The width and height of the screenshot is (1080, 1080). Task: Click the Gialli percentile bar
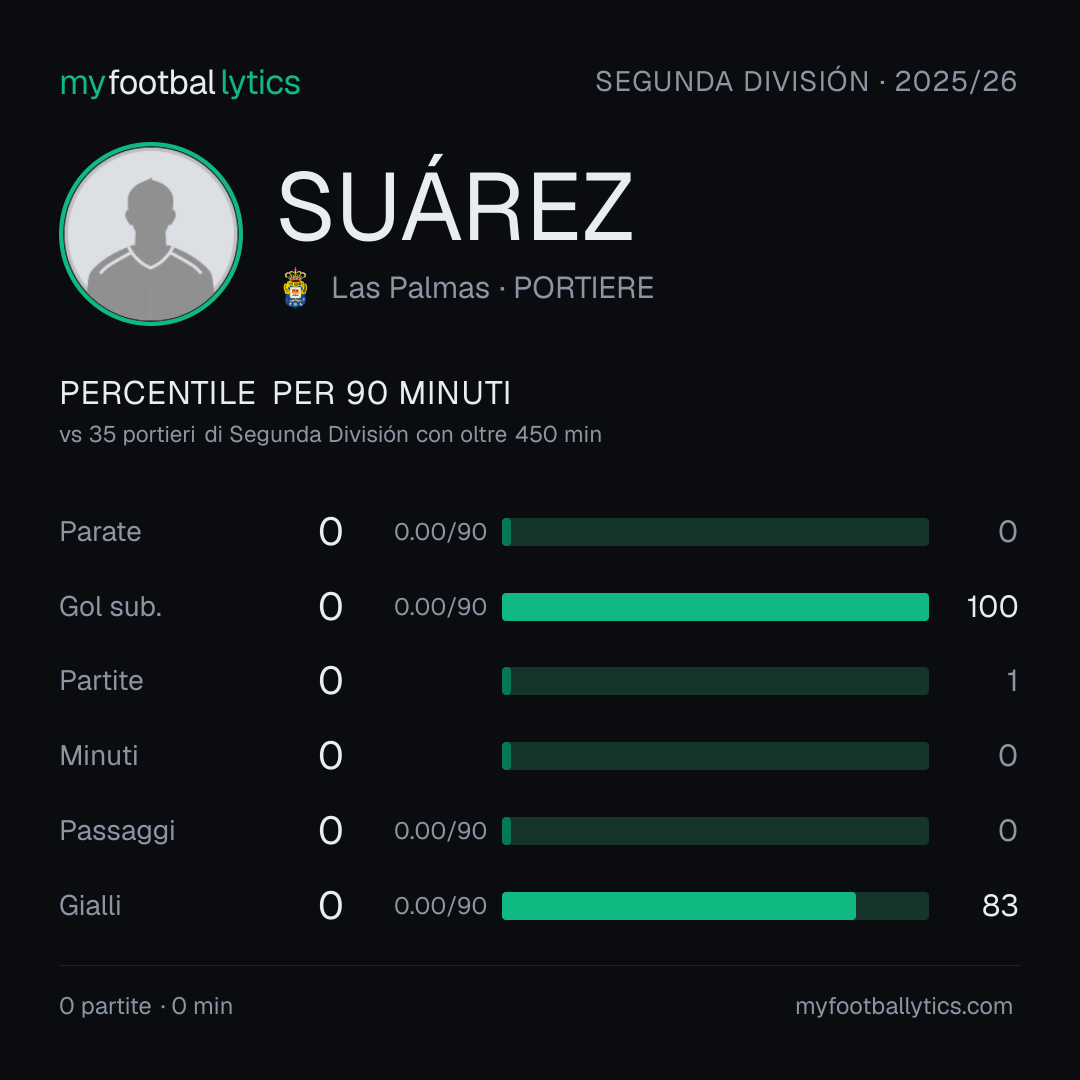[715, 906]
